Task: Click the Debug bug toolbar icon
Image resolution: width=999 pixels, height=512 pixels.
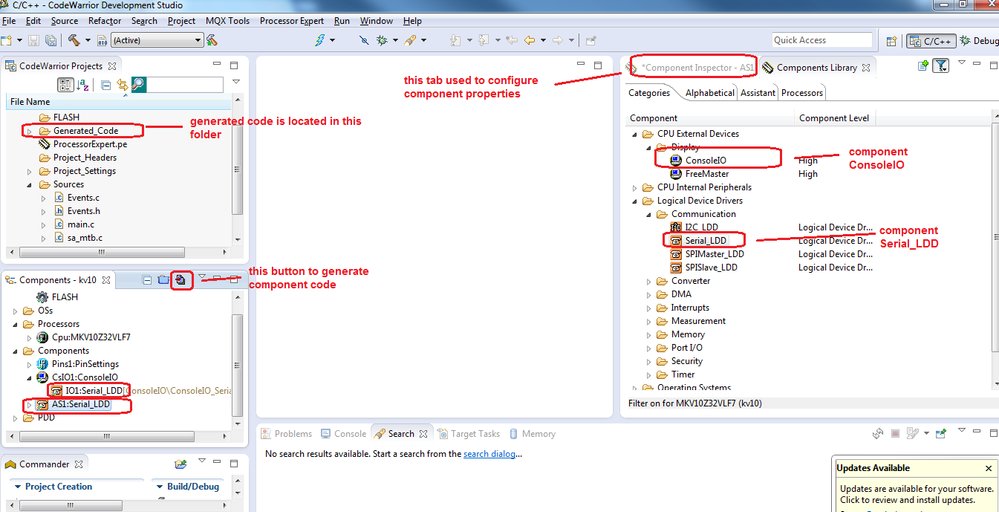Action: tap(382, 40)
